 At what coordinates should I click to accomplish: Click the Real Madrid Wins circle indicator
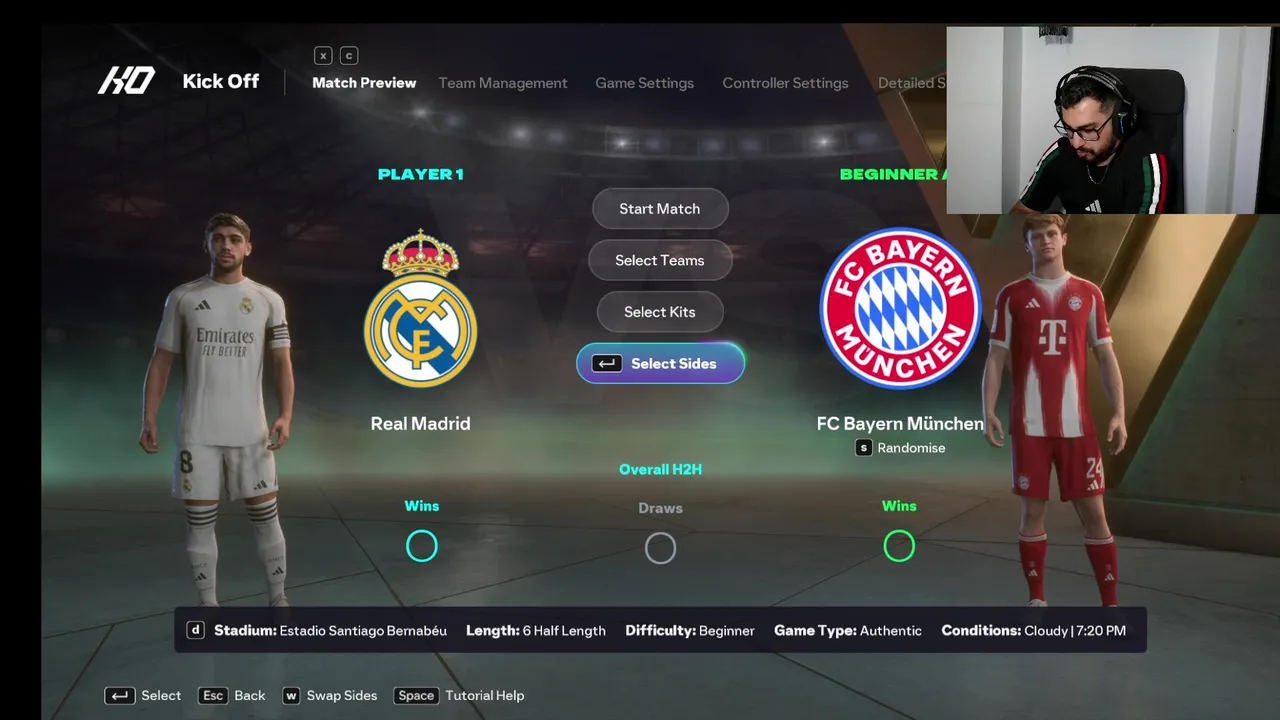click(422, 546)
